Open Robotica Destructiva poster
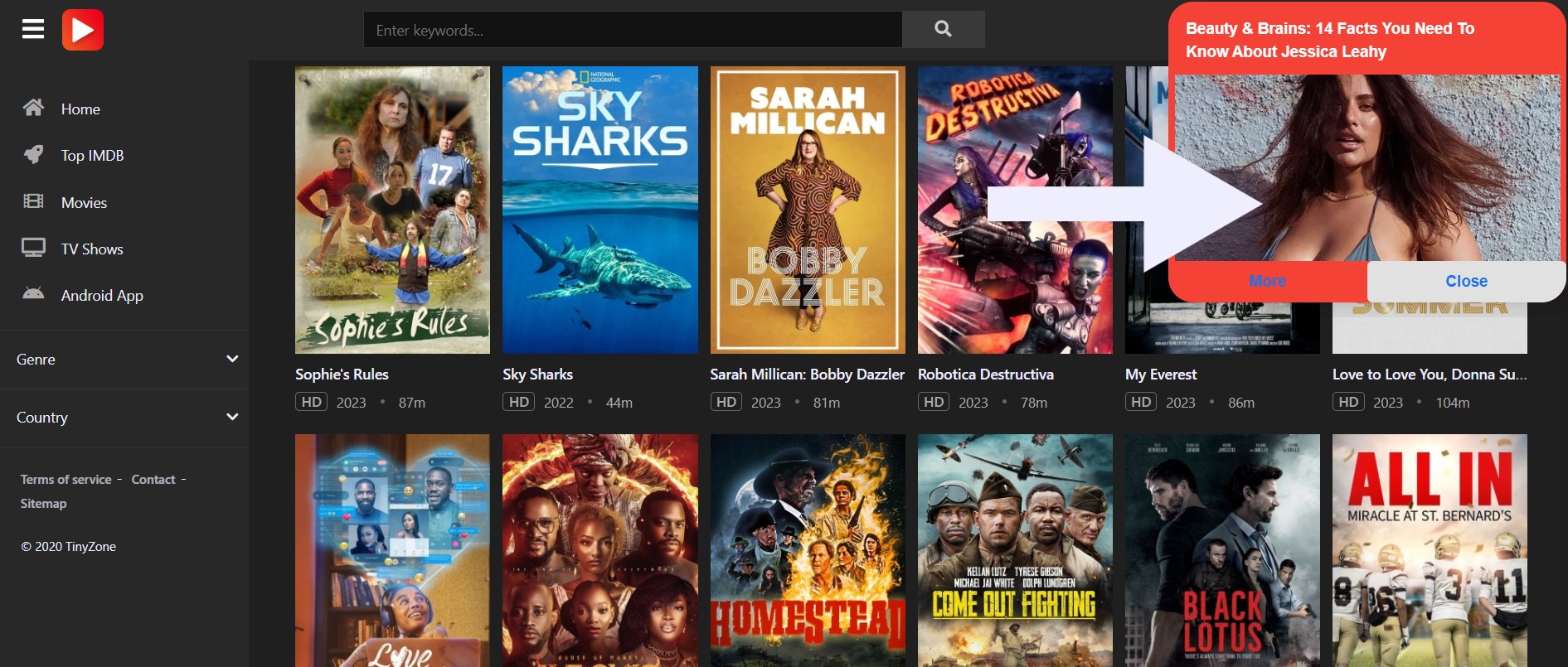 coord(1015,210)
